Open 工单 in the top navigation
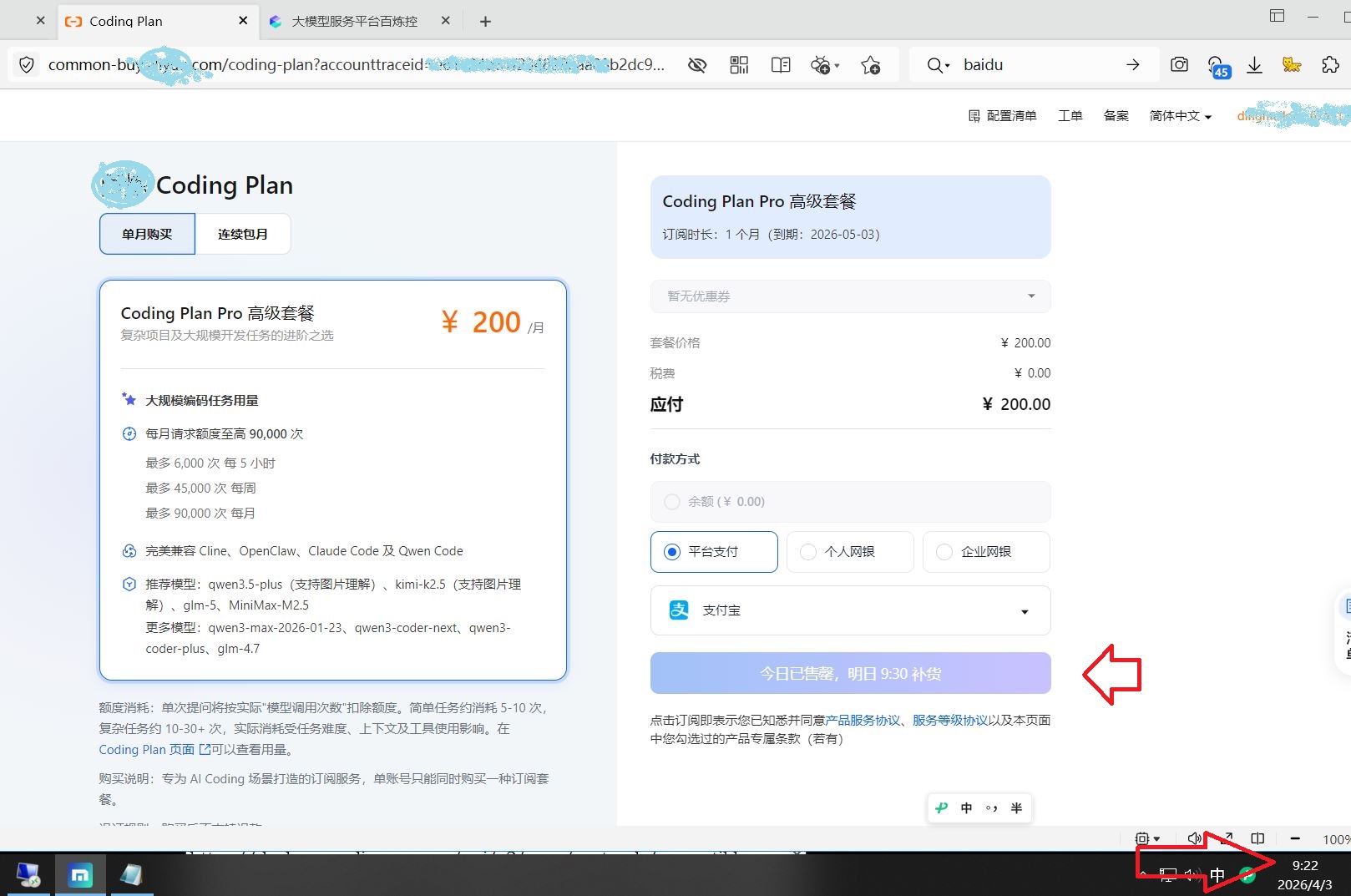This screenshot has height=896, width=1351. (x=1070, y=116)
